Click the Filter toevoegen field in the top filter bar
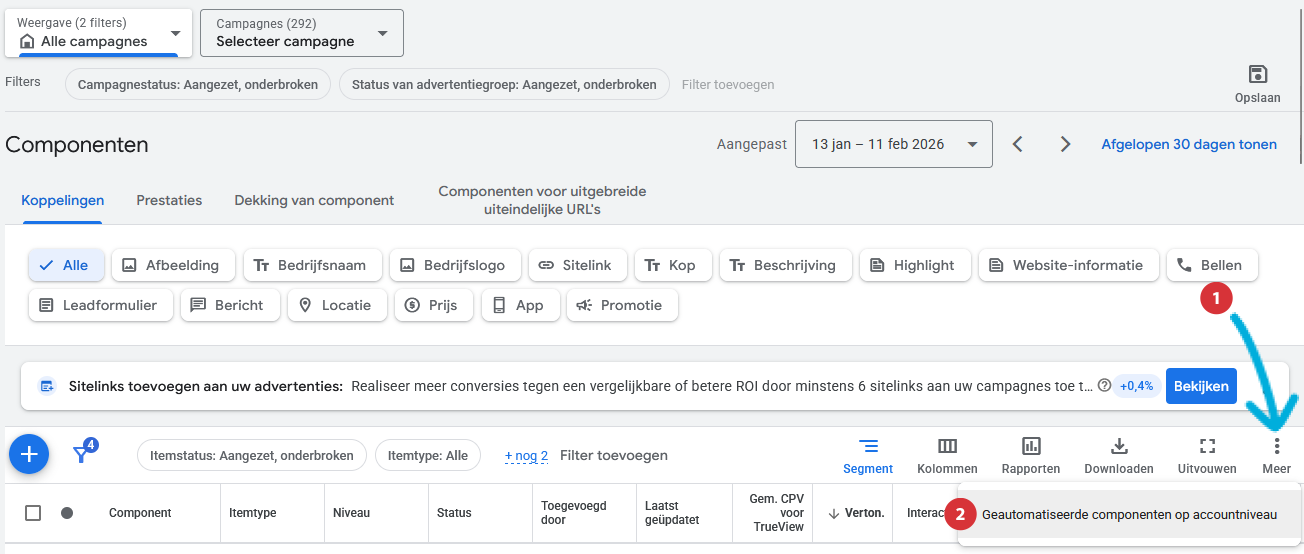1304x554 pixels. 728,85
